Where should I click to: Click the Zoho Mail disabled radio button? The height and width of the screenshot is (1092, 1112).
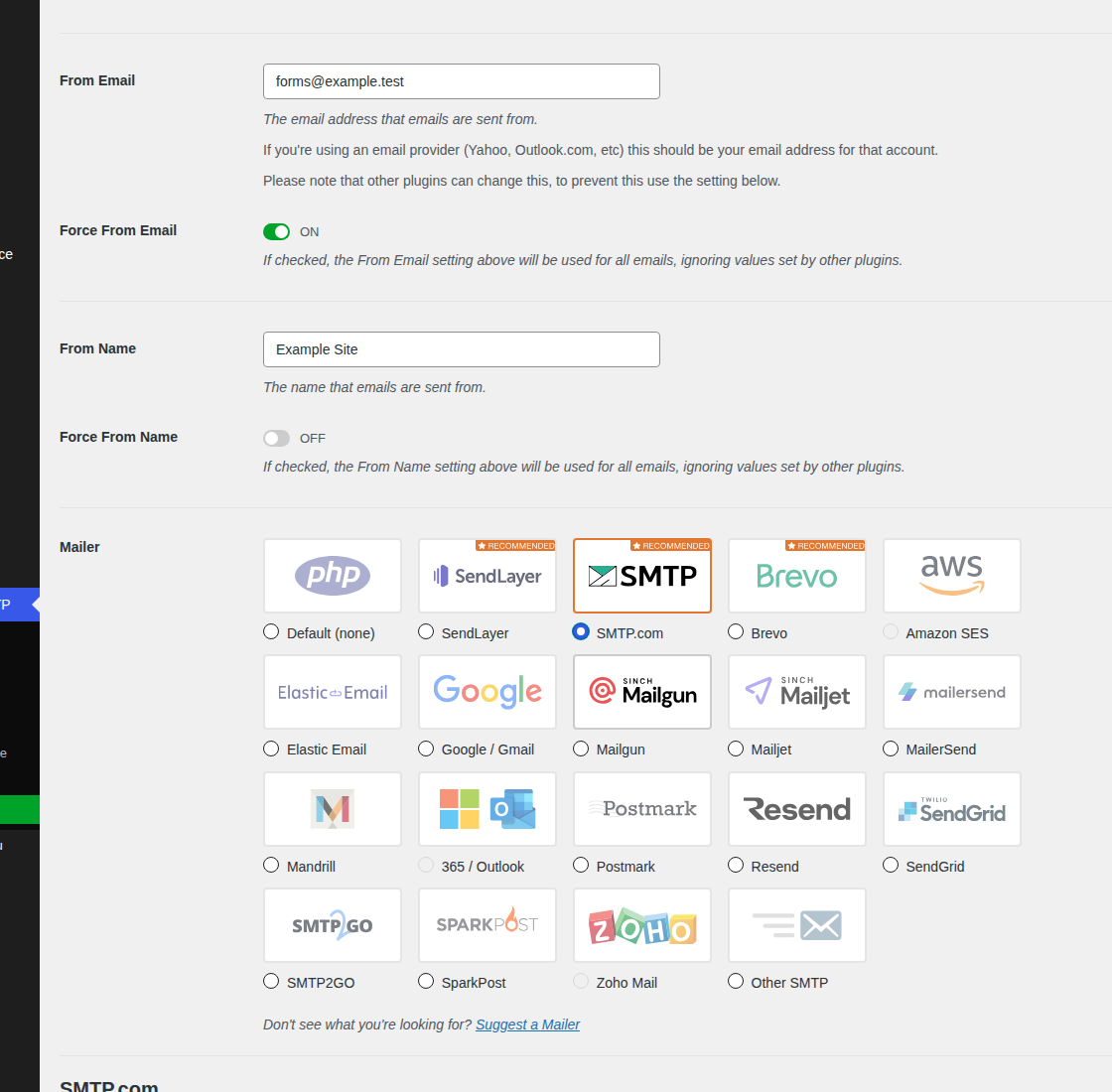pos(581,982)
